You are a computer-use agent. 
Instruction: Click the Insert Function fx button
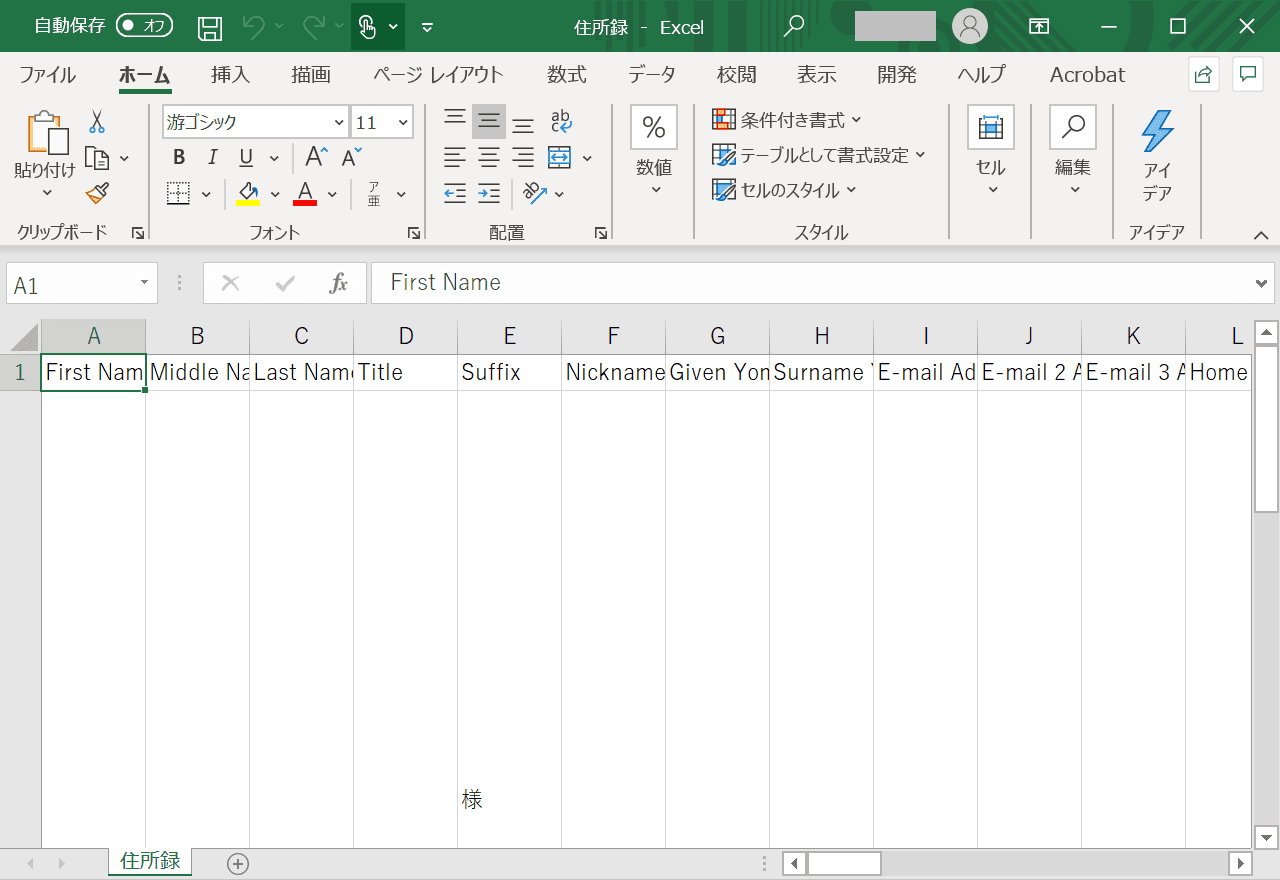coord(339,283)
